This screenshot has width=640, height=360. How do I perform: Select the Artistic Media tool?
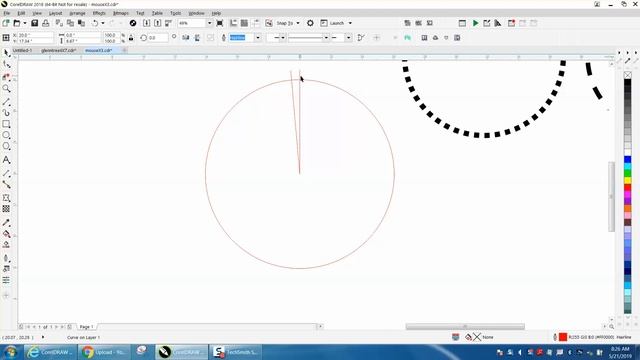(x=7, y=113)
